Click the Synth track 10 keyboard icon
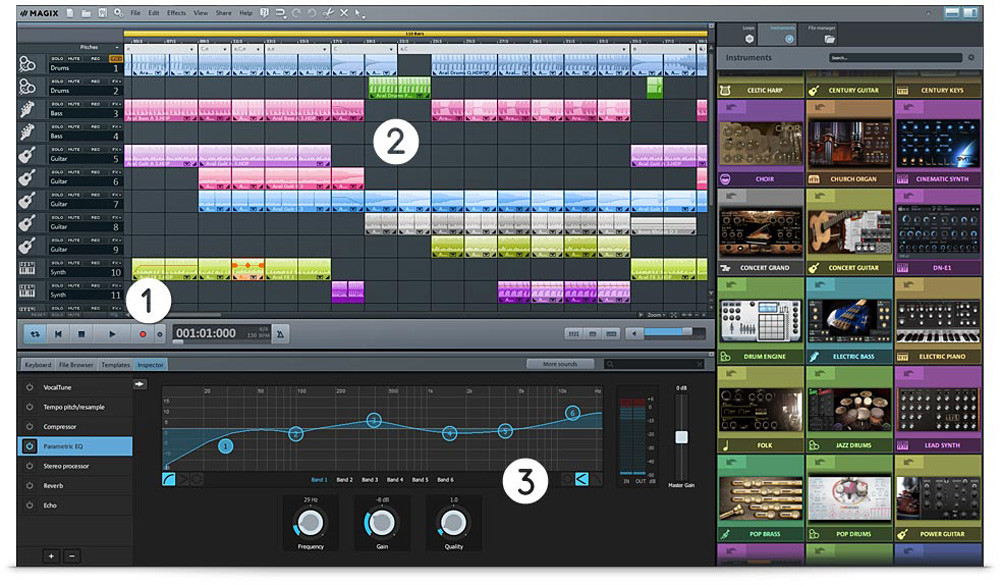Image resolution: width=1000 pixels, height=586 pixels. pos(27,268)
